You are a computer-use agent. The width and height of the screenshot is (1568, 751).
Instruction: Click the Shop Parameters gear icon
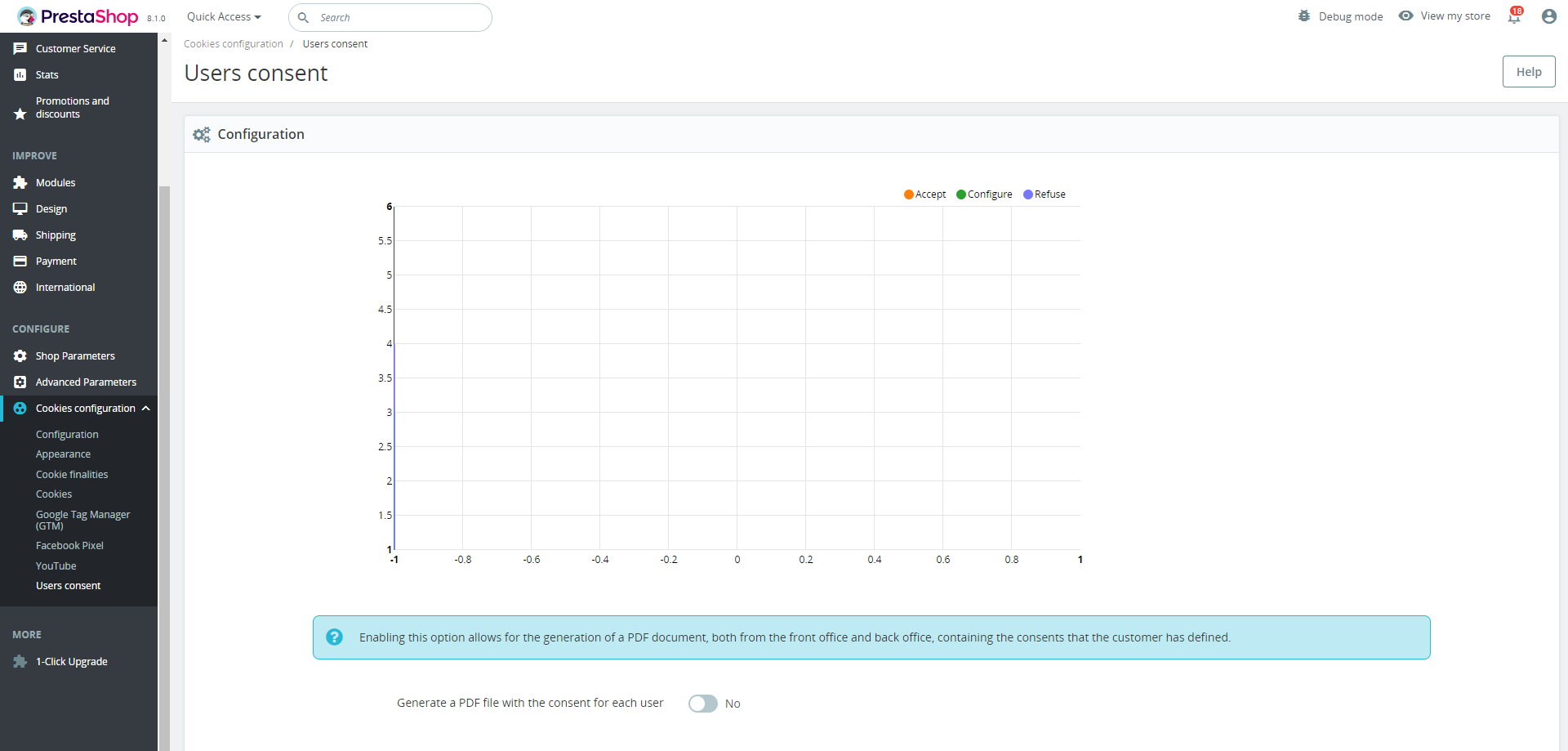[x=20, y=355]
